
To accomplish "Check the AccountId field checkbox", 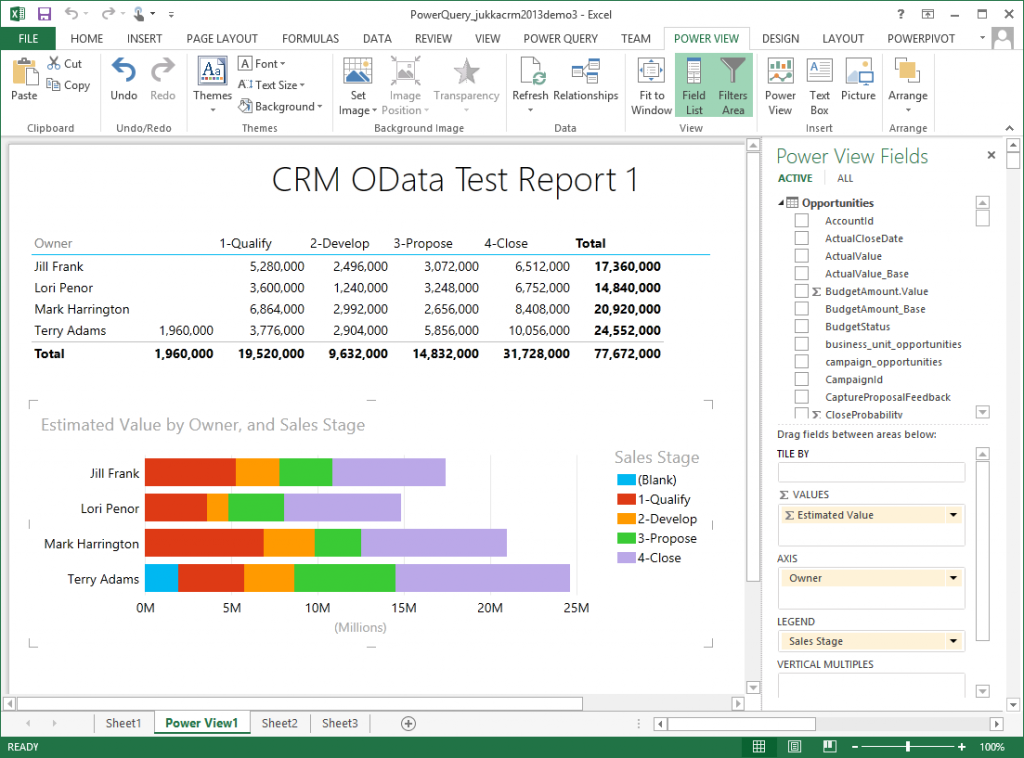I will pos(801,220).
